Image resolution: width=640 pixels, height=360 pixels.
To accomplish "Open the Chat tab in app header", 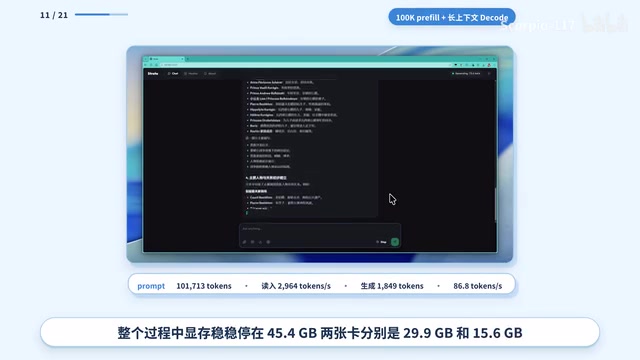I will coord(173,73).
